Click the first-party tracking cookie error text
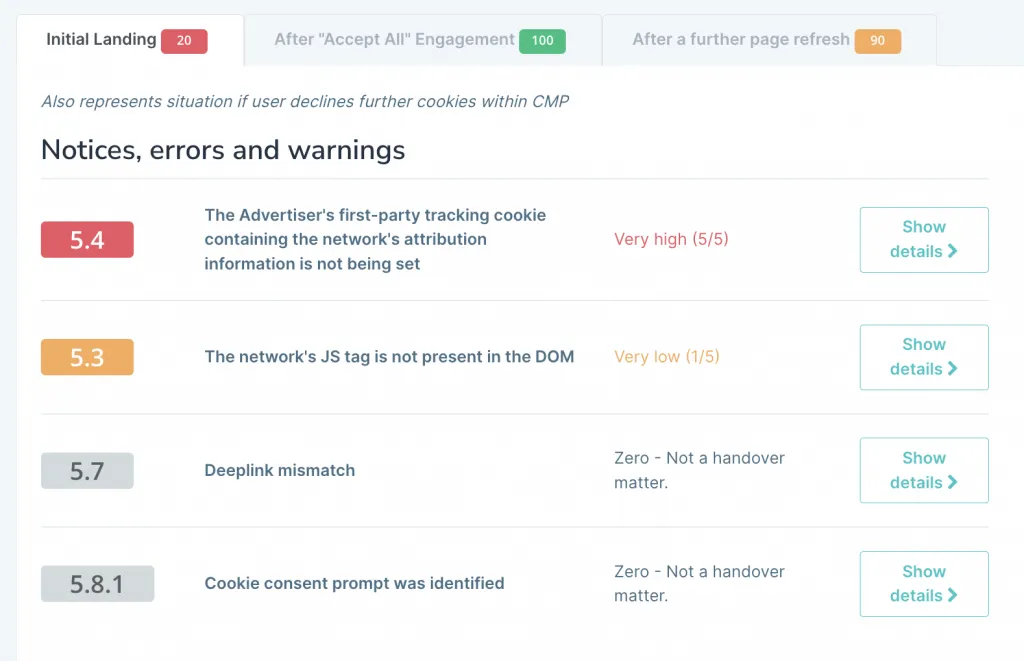 point(375,240)
